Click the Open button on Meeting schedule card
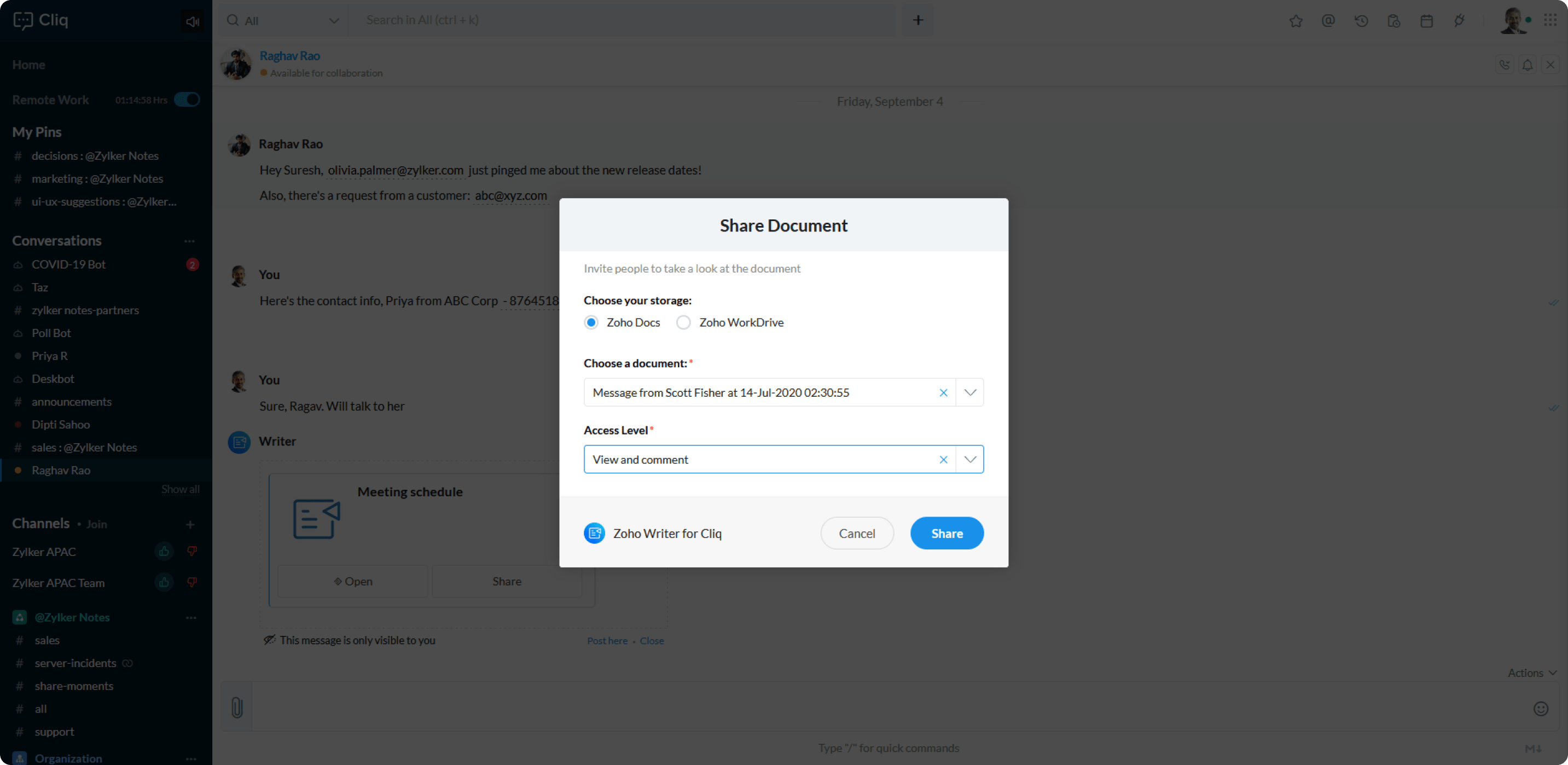The width and height of the screenshot is (1568, 765). pos(352,581)
